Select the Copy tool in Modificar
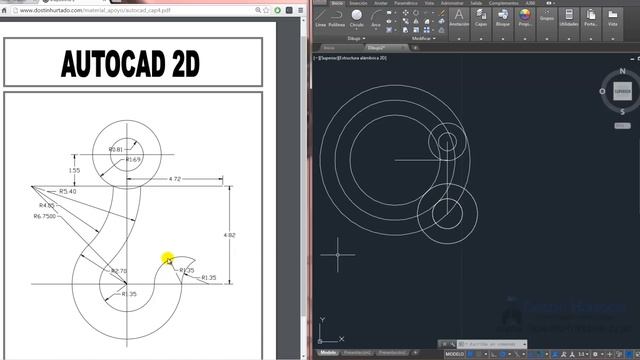This screenshot has width=640, height=360. coord(405,21)
